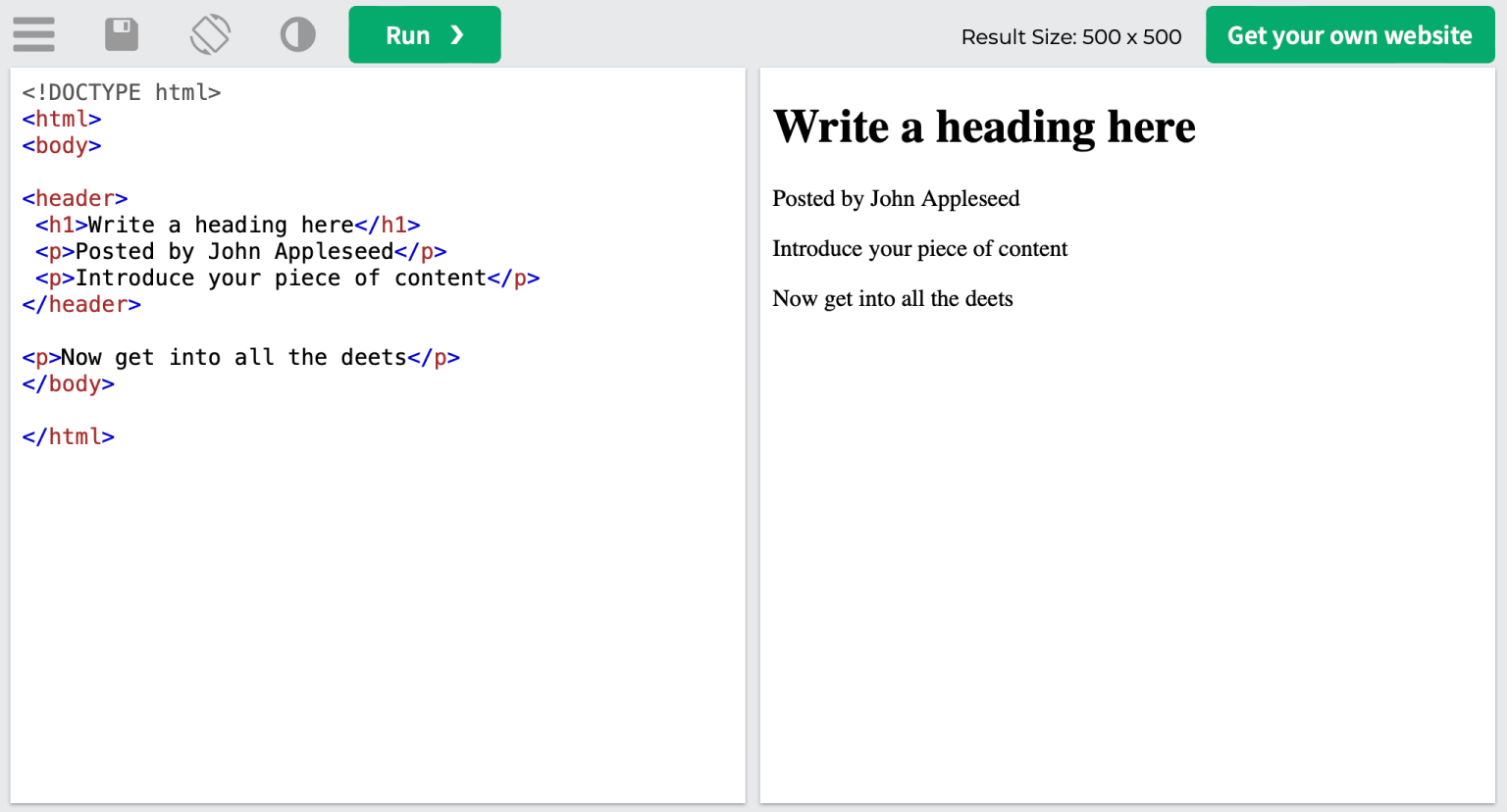Click 'Now get into all the deets' in preview
The width and height of the screenshot is (1507, 812).
pos(892,298)
